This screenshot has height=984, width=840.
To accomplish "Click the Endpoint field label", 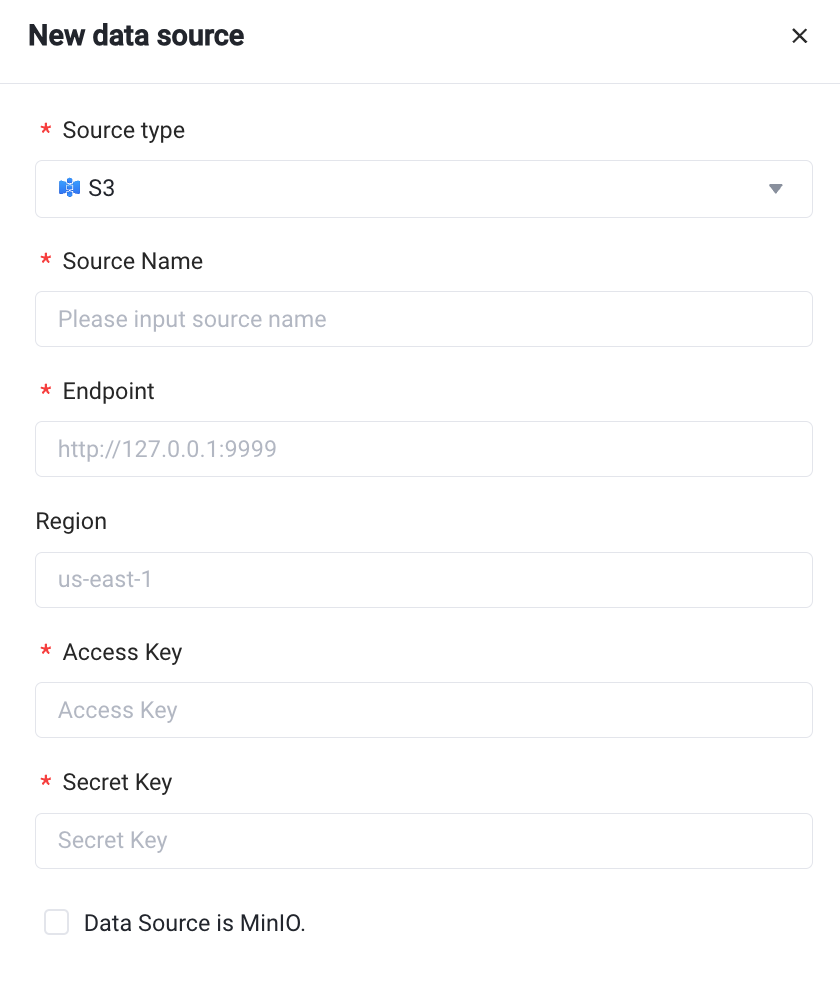I will (x=109, y=391).
